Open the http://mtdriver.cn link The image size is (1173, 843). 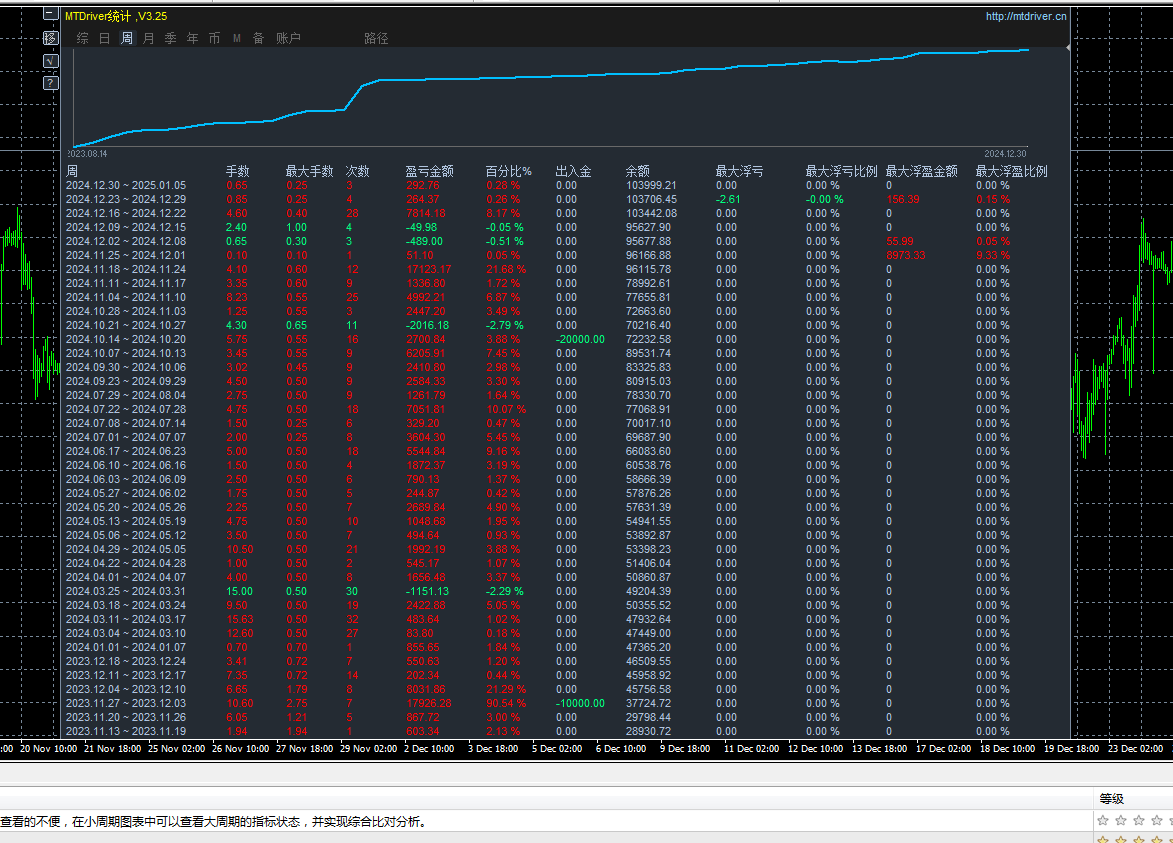(1026, 16)
